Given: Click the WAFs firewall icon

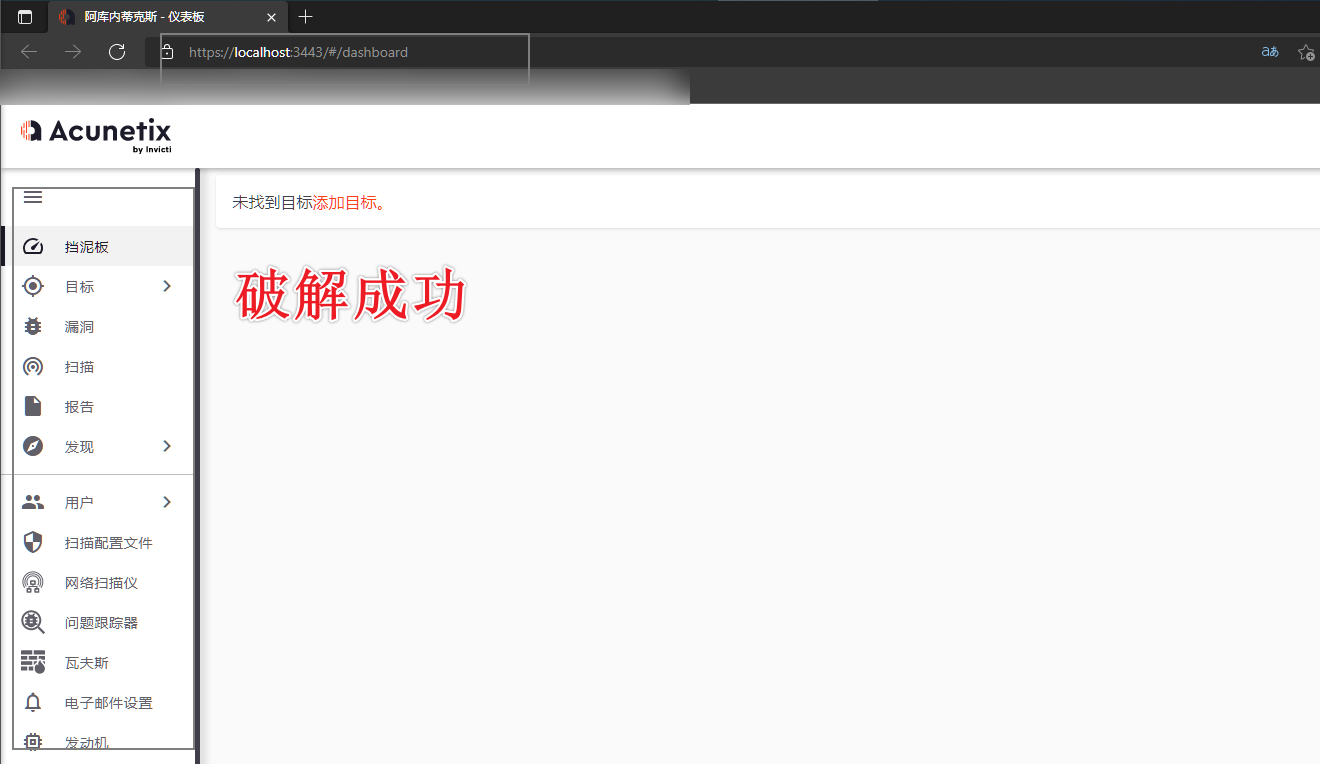Looking at the screenshot, I should pos(33,663).
